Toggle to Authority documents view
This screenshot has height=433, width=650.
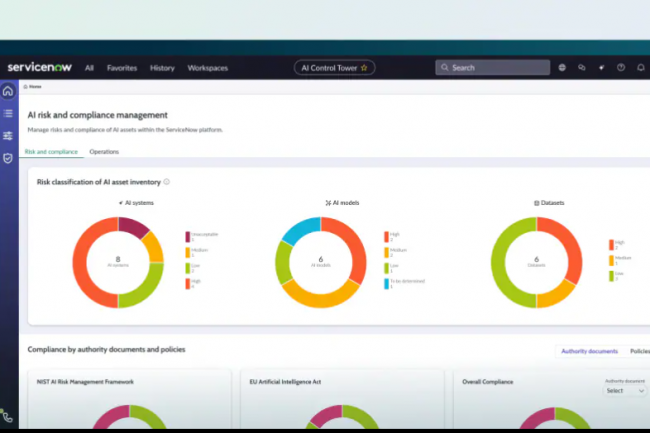coord(589,352)
